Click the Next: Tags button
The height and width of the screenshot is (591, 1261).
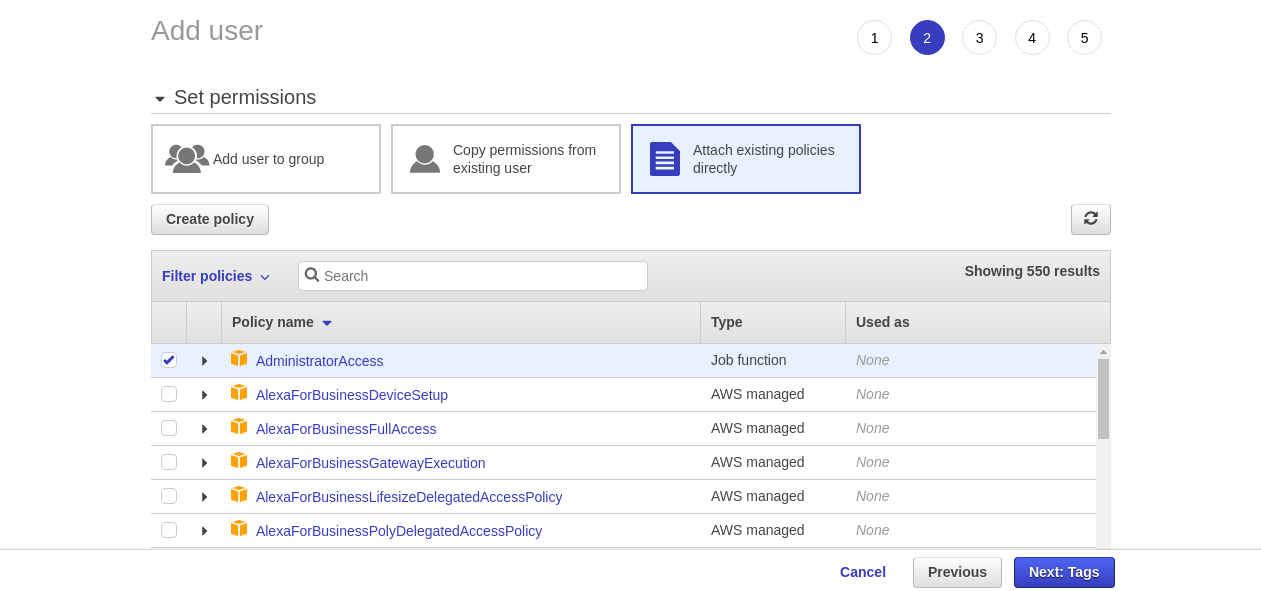1064,572
